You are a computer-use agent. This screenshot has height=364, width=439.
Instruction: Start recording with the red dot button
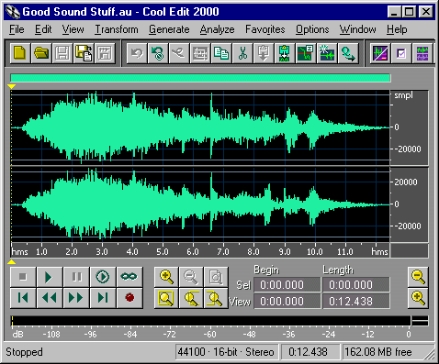[129, 298]
